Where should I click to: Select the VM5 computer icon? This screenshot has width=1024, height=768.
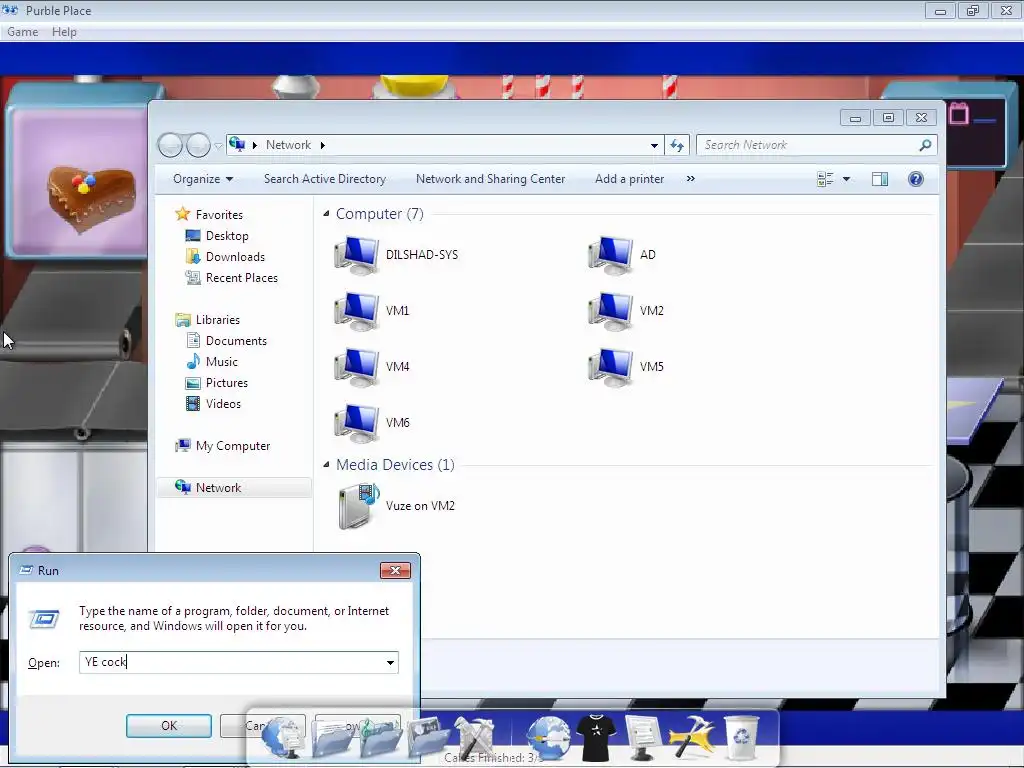point(611,367)
